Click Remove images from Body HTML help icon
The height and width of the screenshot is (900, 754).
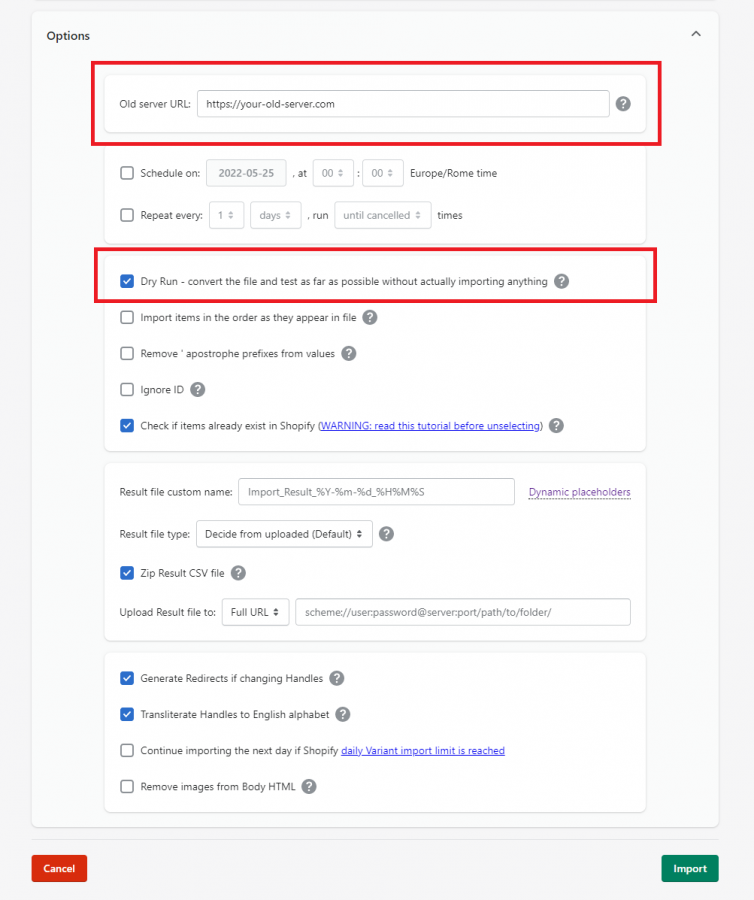[309, 786]
